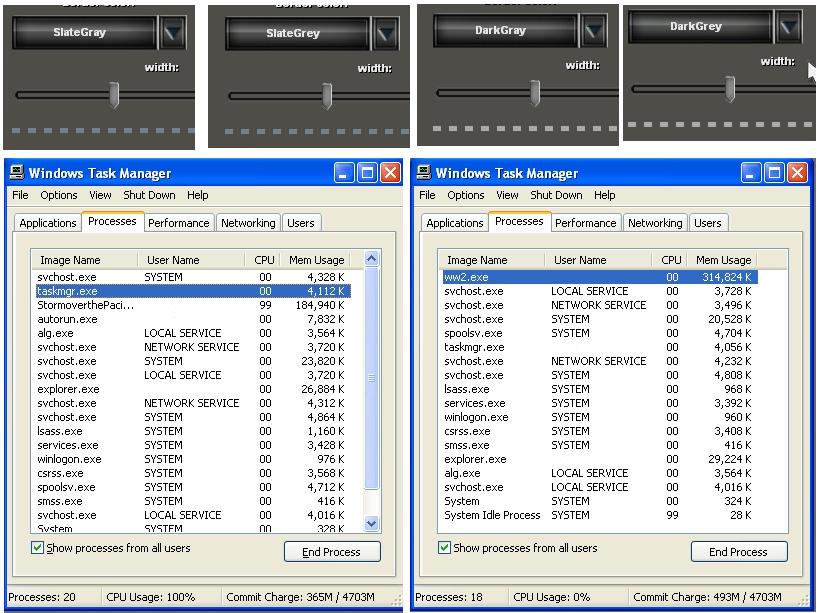The width and height of the screenshot is (817, 613).
Task: Click End Process button in right Task Manager
Action: pos(739,551)
